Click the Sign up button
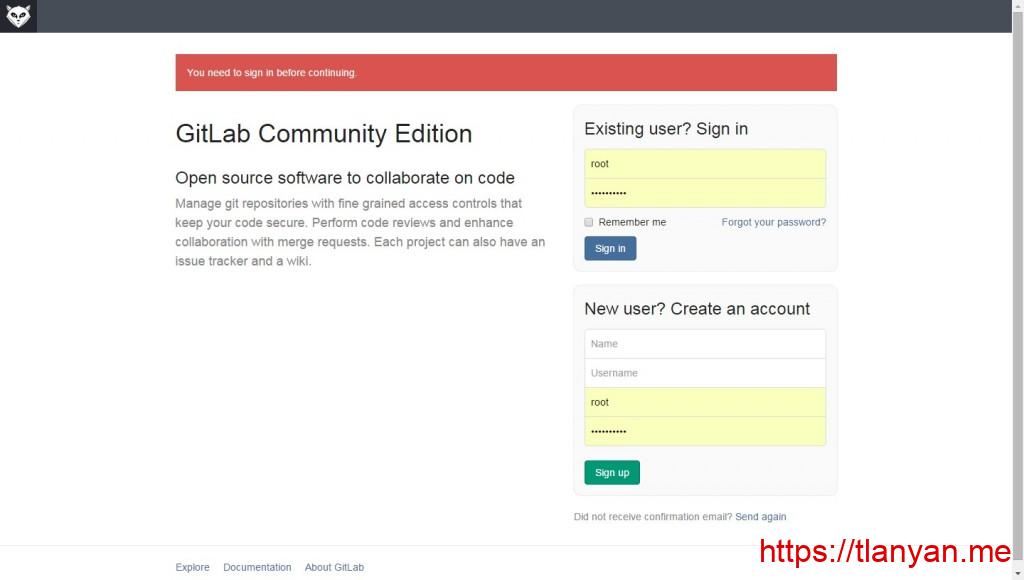The image size is (1024, 580). pos(612,472)
